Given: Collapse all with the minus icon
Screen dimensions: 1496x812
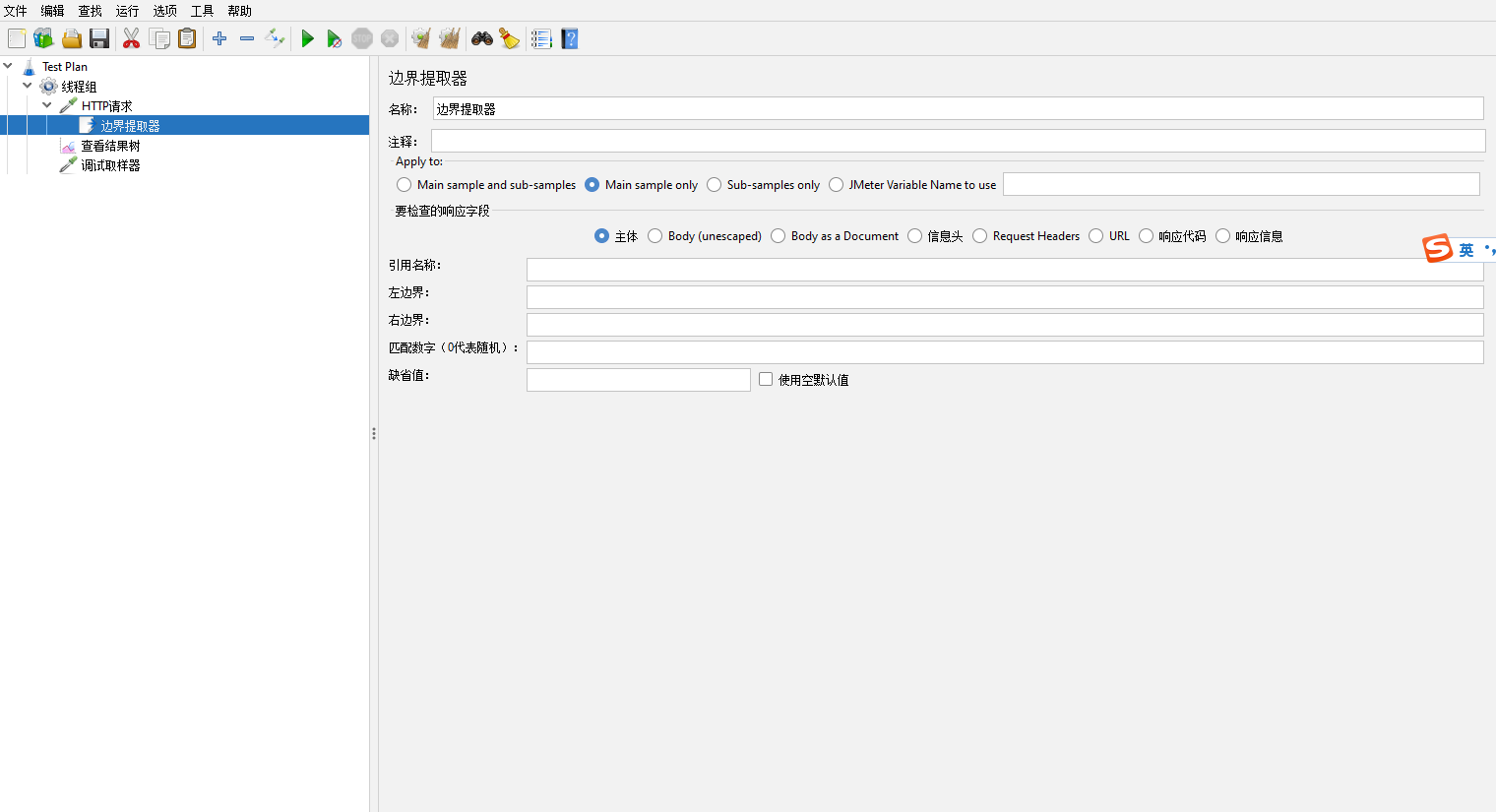Looking at the screenshot, I should tap(247, 38).
